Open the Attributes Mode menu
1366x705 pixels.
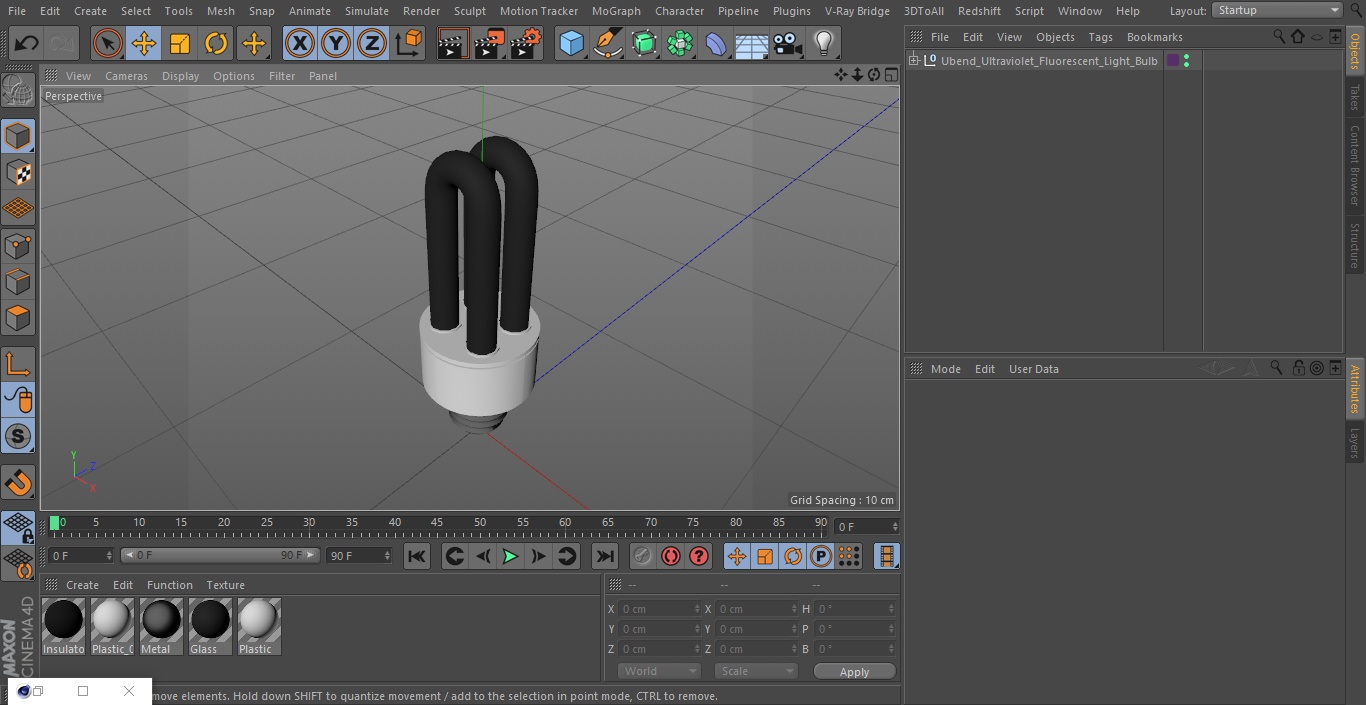(x=945, y=369)
